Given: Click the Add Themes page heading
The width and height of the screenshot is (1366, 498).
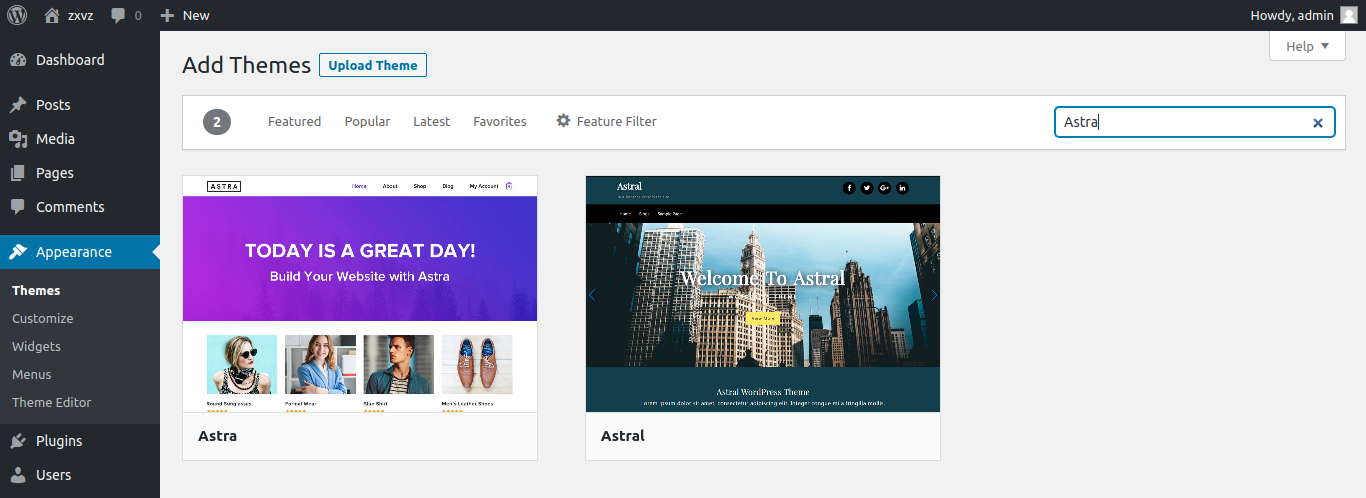Looking at the screenshot, I should (x=246, y=65).
